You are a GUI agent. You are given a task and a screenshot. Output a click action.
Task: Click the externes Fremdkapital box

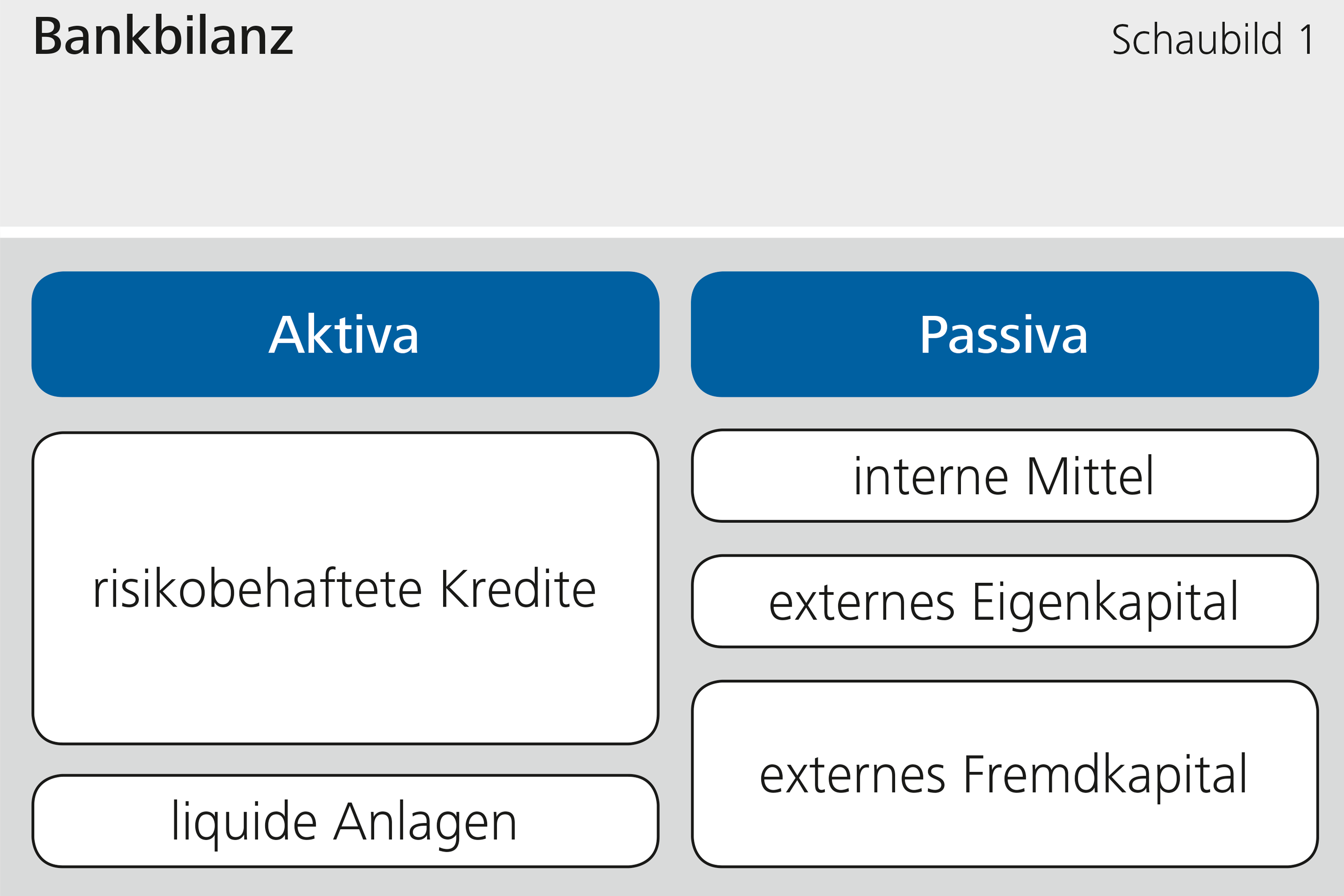point(1004,774)
